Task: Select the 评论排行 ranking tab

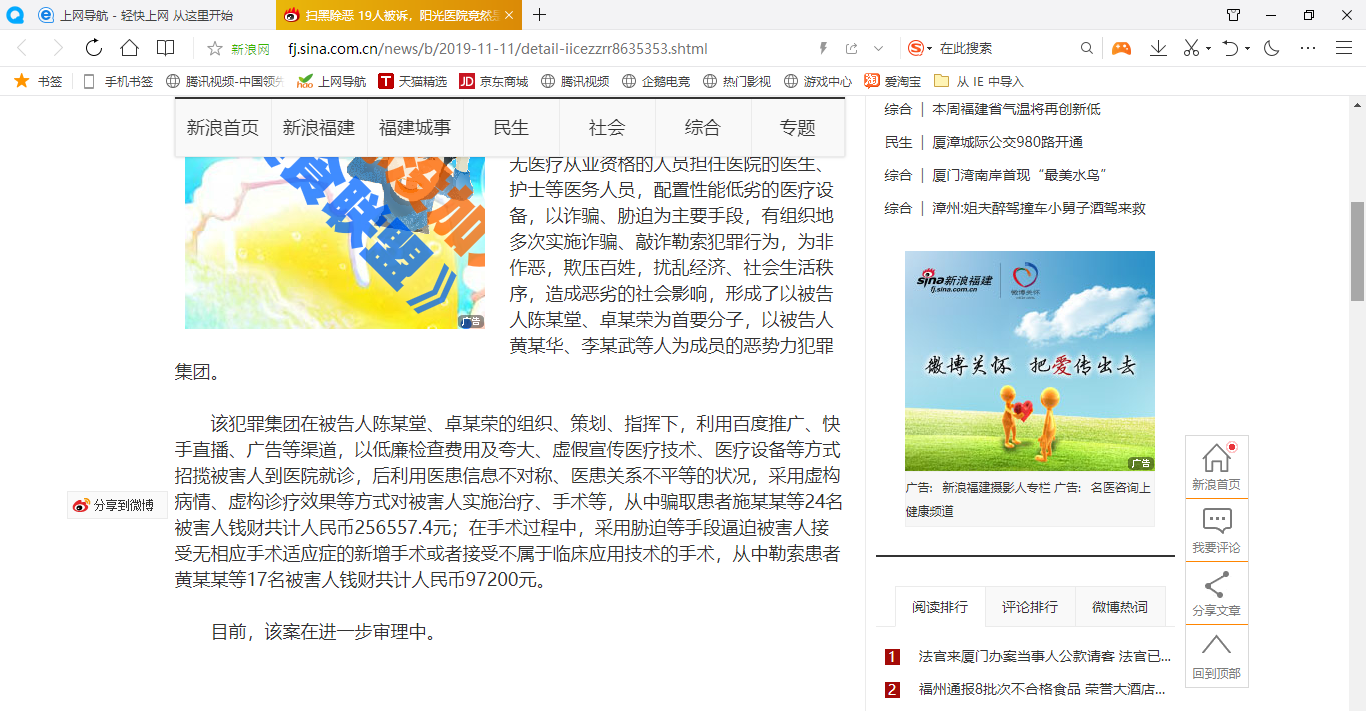Action: coord(1030,607)
